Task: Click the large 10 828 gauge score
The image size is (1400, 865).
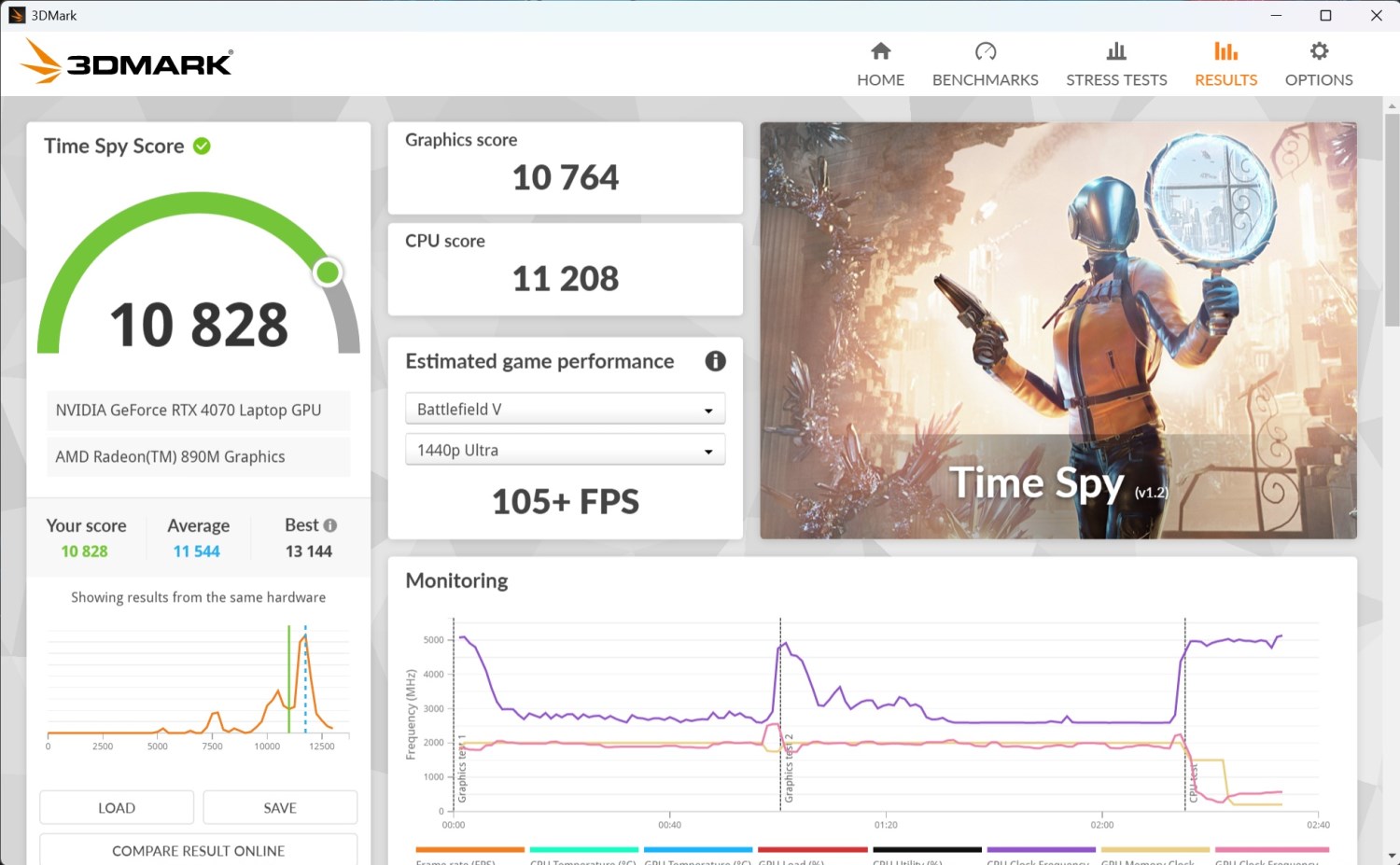Action: coord(199,325)
